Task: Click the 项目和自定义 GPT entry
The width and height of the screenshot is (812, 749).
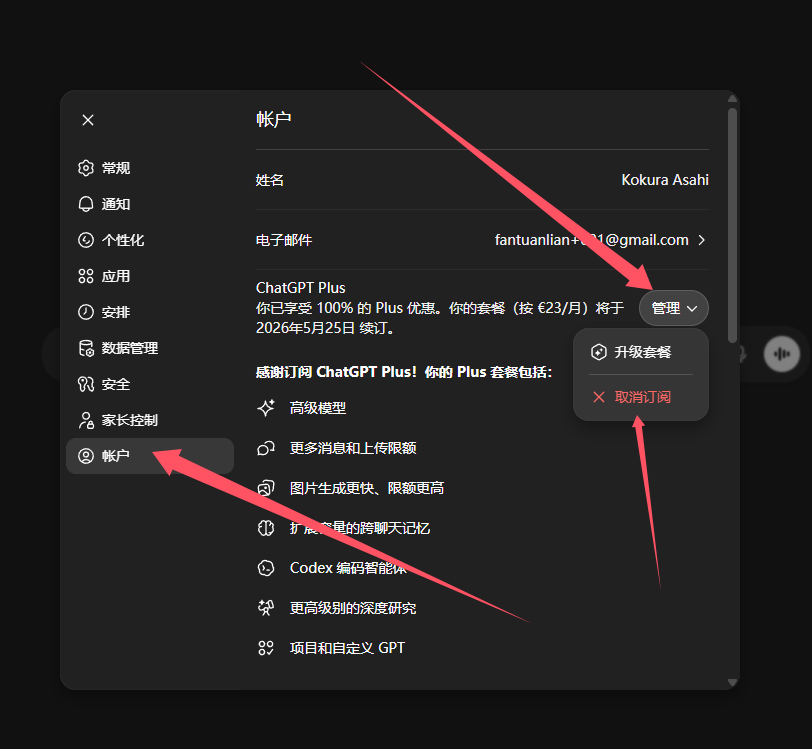Action: pyautogui.click(x=347, y=648)
